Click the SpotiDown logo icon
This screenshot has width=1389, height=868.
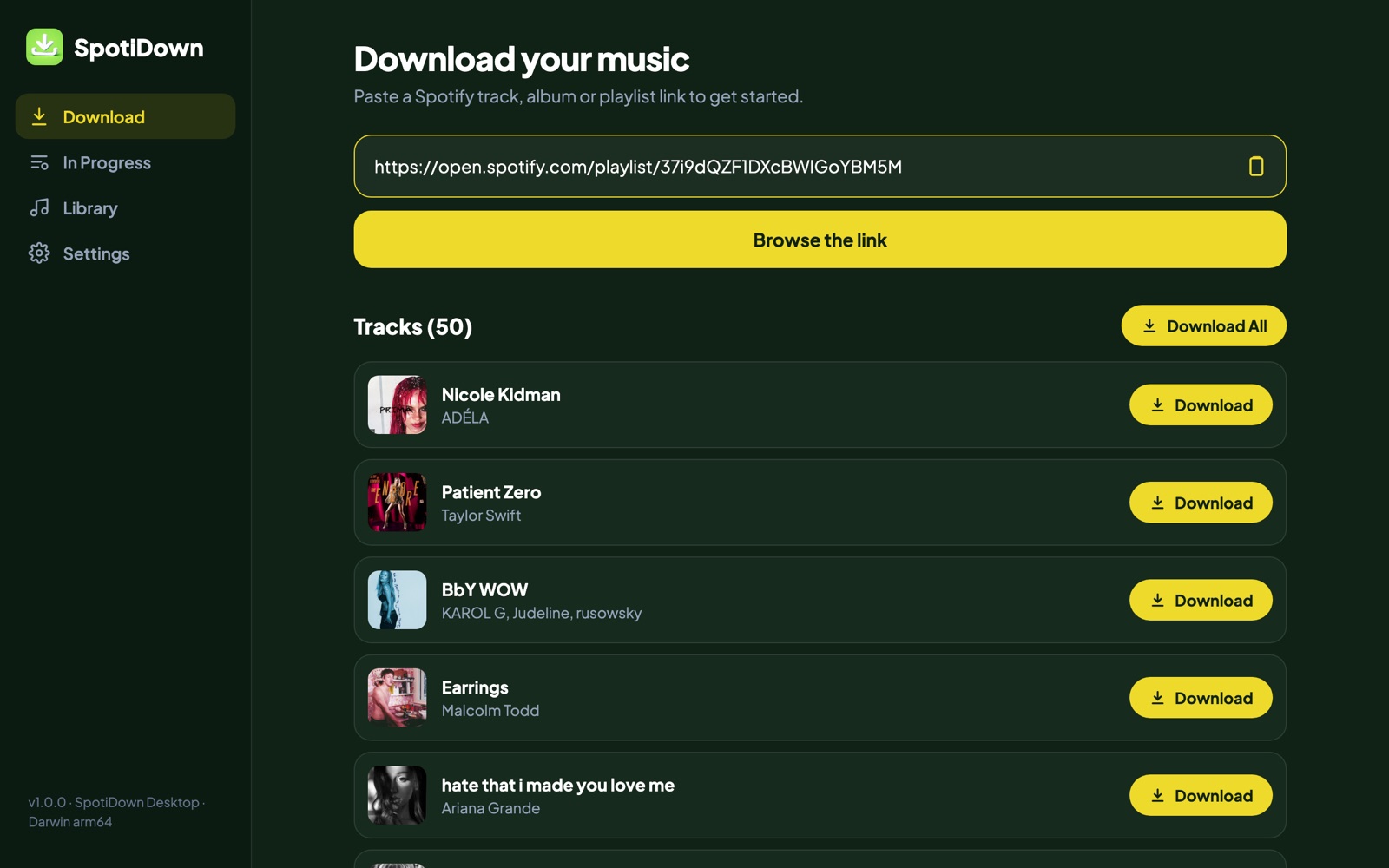44,47
